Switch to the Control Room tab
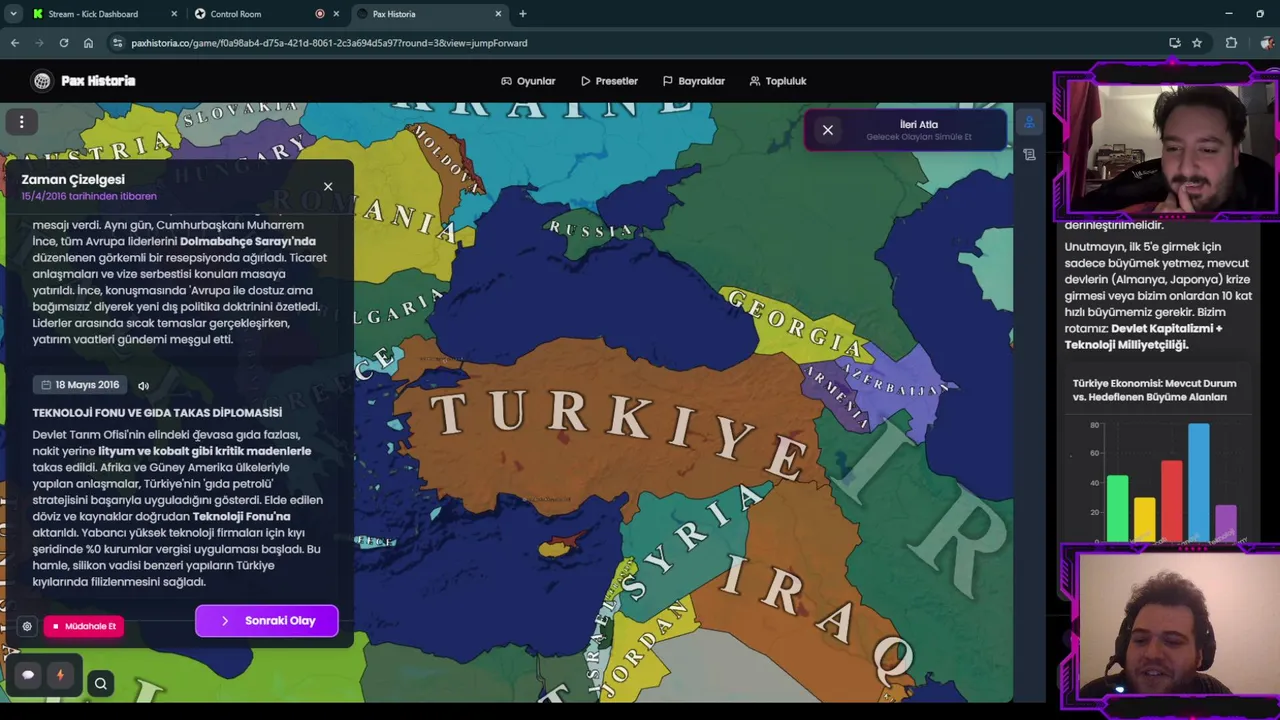 (235, 14)
